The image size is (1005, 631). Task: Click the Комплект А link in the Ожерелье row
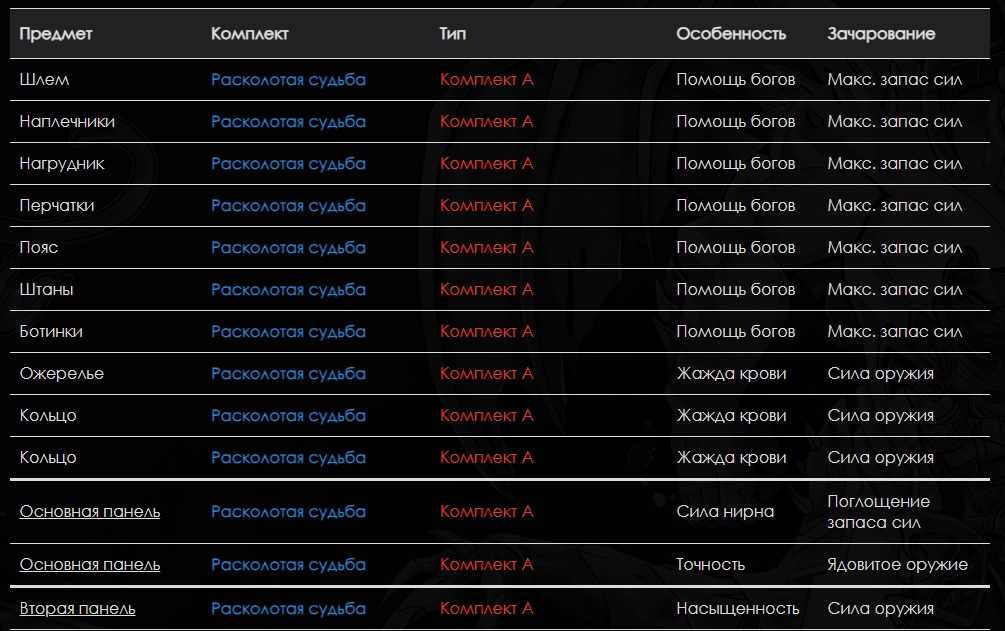pyautogui.click(x=486, y=374)
